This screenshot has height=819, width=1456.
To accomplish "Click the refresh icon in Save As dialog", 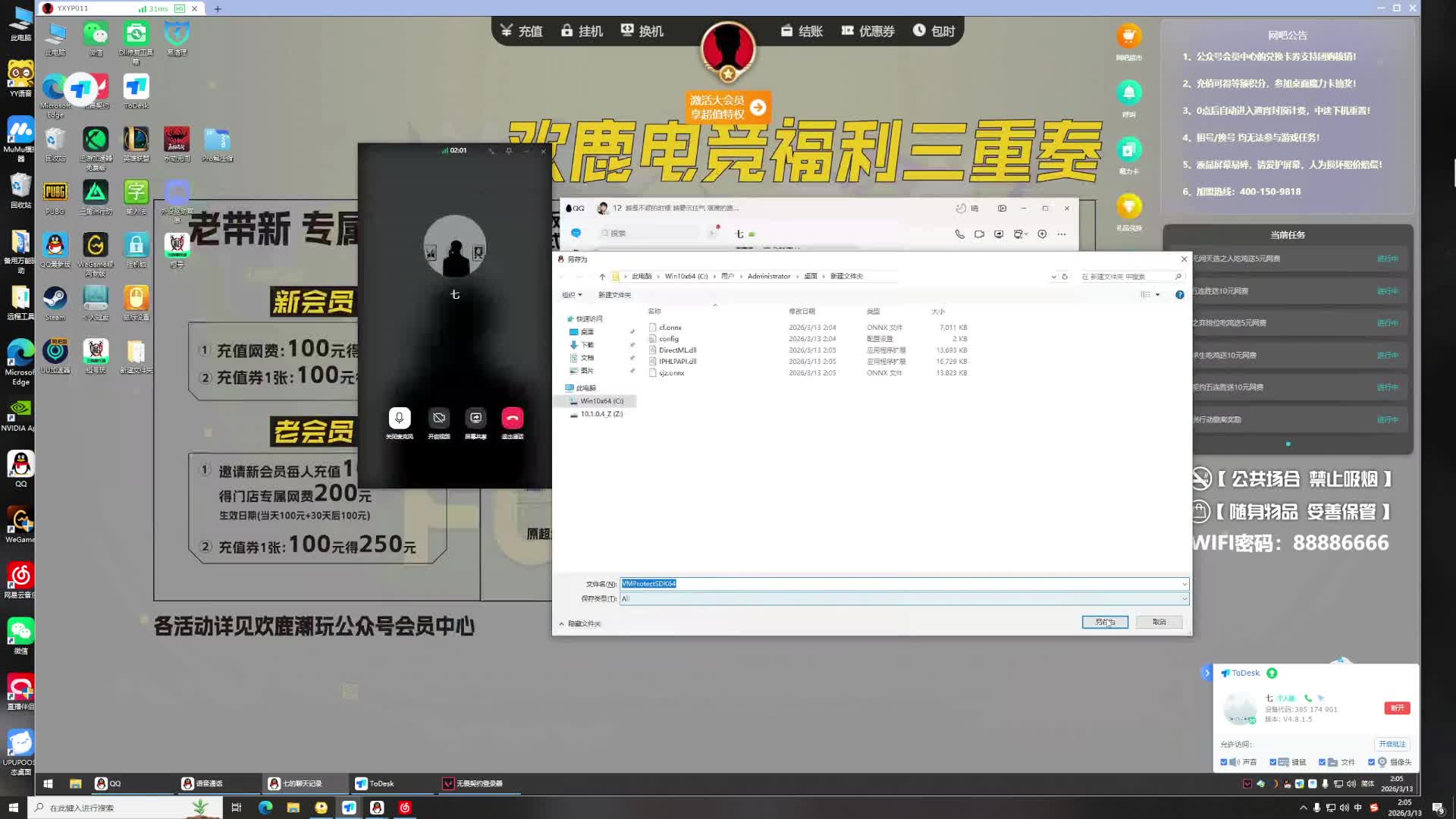I will pyautogui.click(x=1065, y=277).
